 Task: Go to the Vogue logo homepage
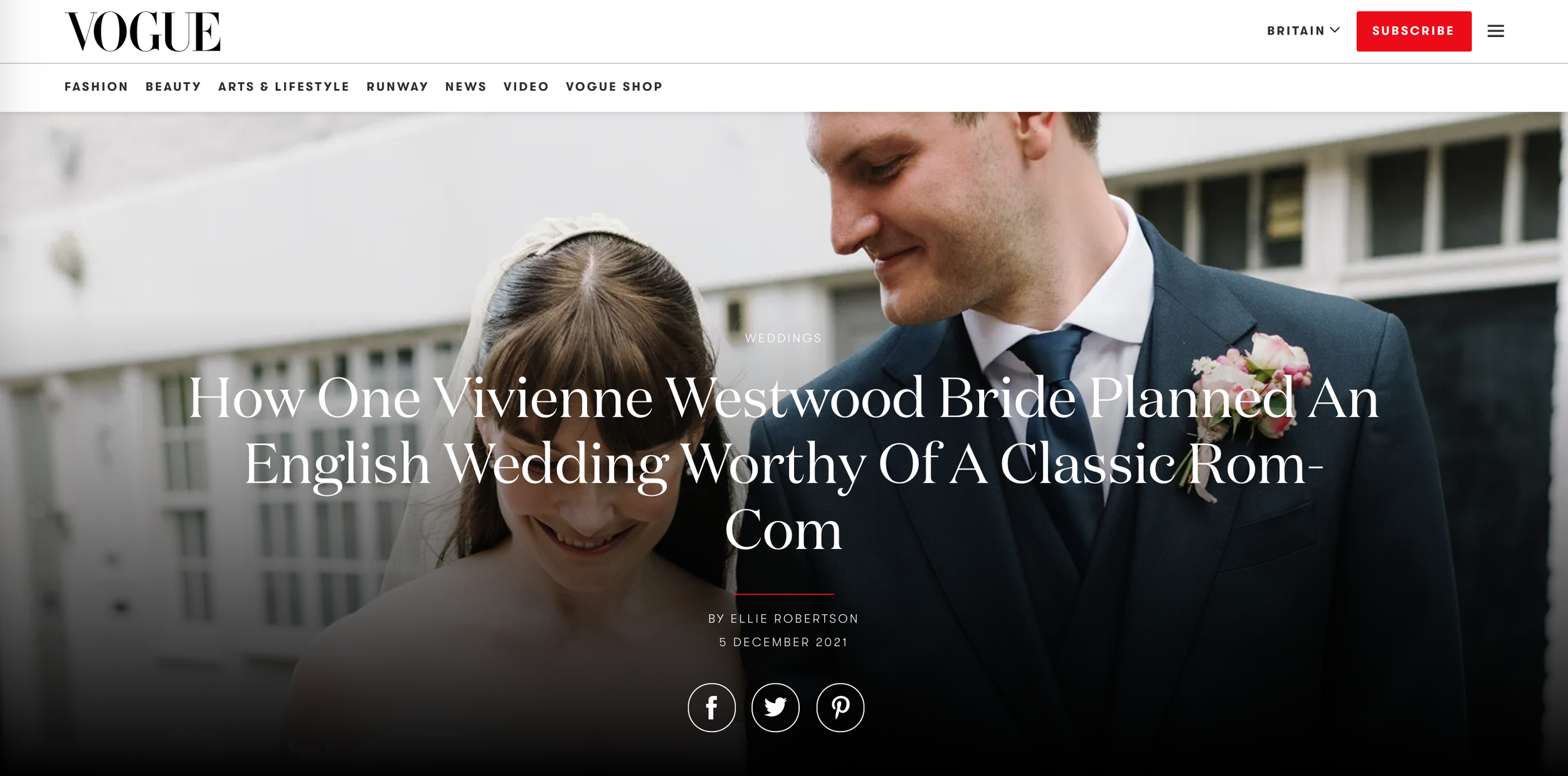[x=142, y=31]
